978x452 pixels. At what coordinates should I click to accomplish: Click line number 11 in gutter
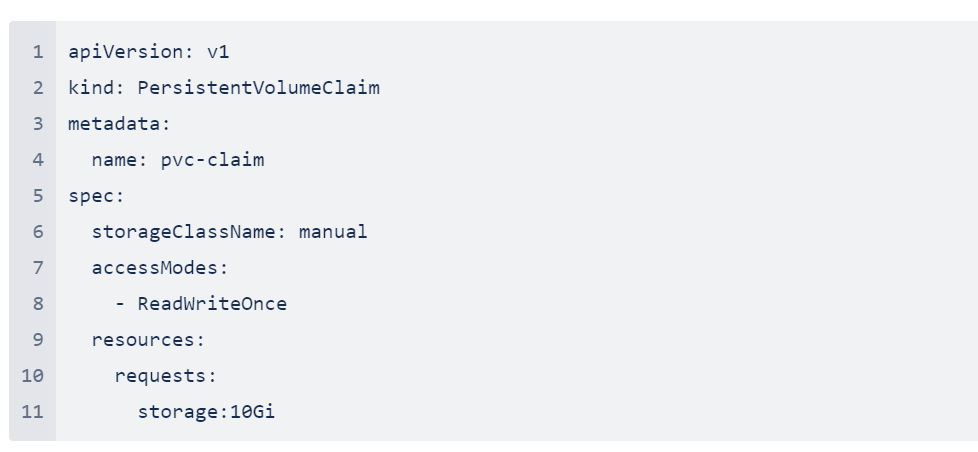point(32,412)
